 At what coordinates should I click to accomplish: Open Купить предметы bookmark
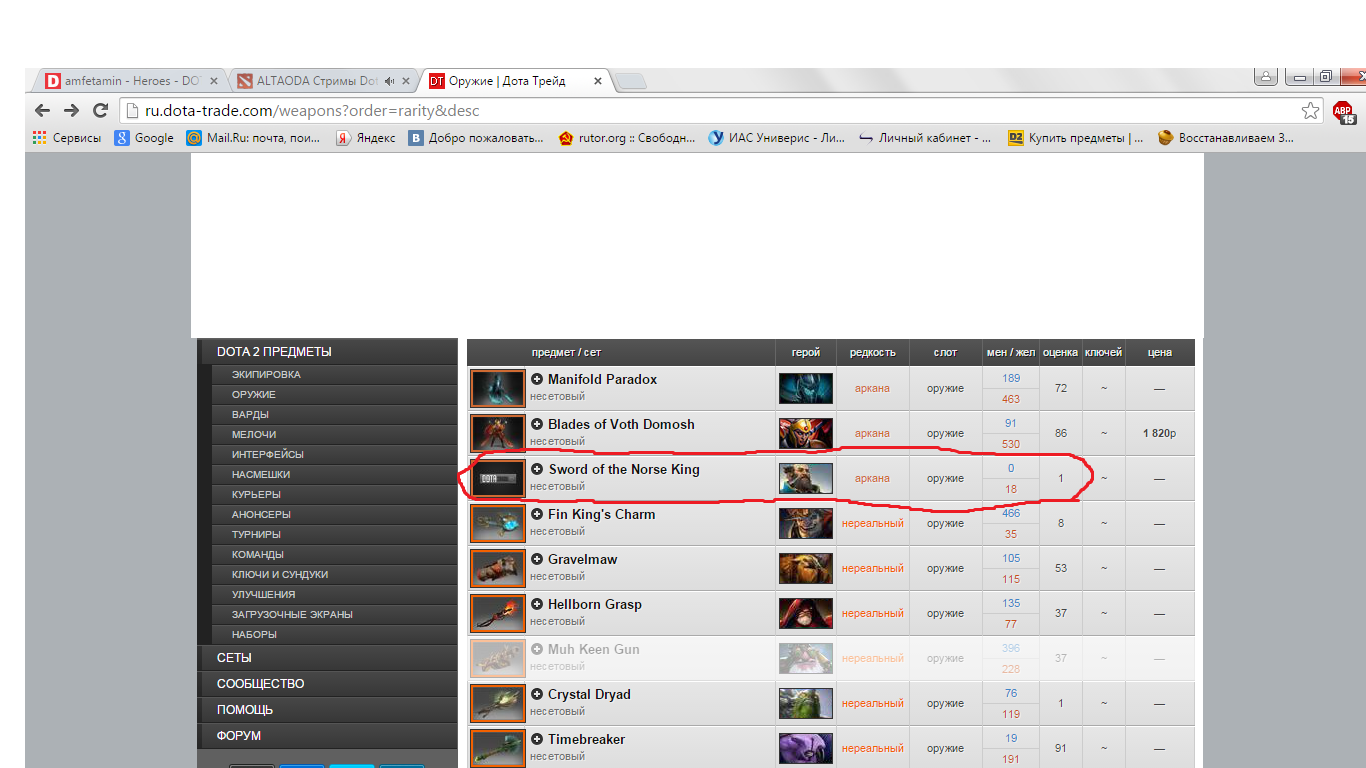(x=1076, y=138)
